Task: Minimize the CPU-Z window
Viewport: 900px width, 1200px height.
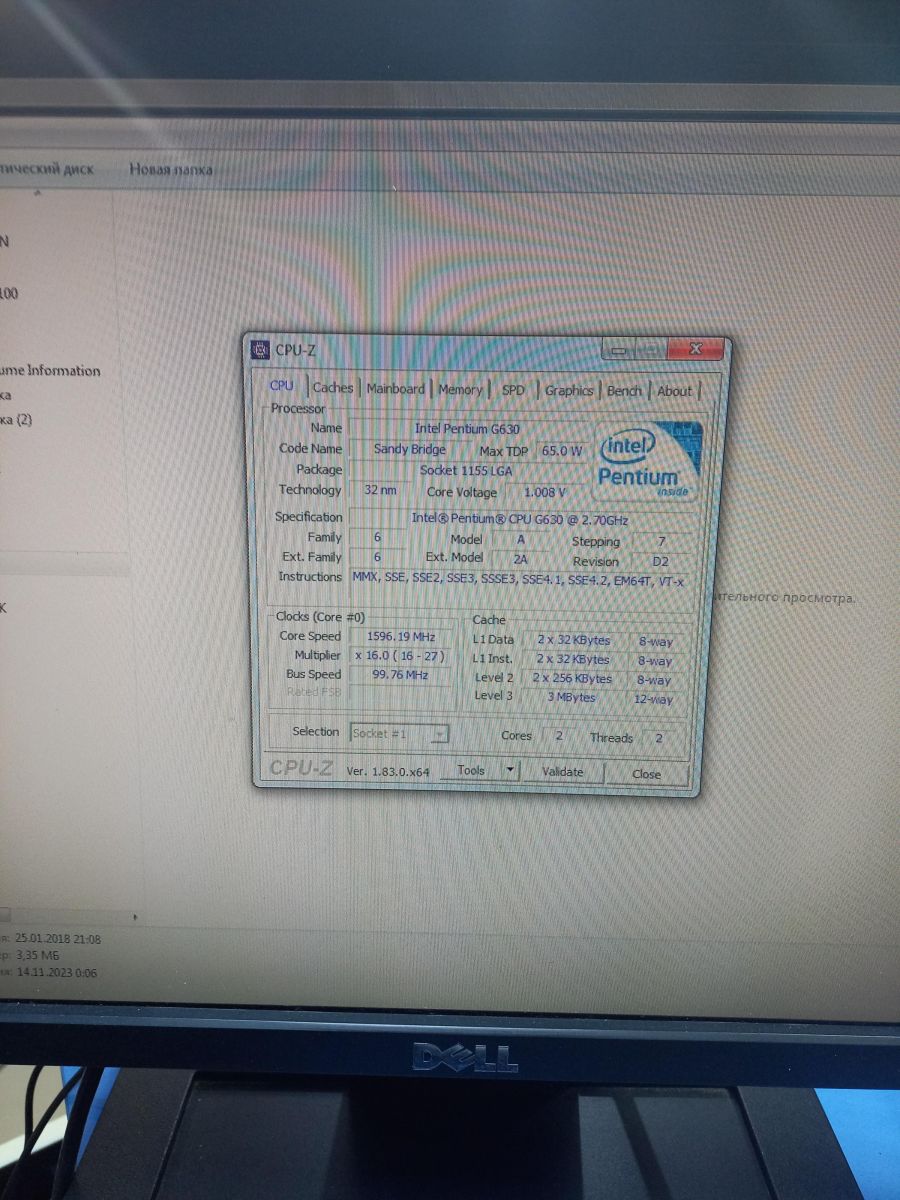Action: pos(620,351)
